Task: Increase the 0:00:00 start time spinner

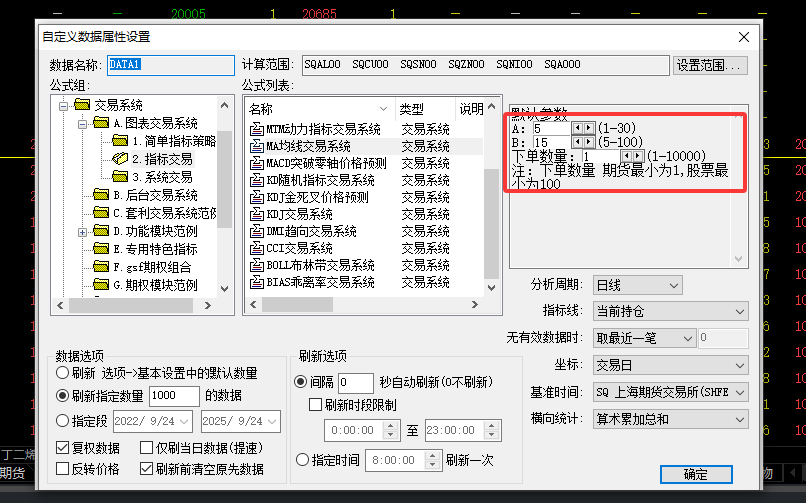Action: coord(390,426)
